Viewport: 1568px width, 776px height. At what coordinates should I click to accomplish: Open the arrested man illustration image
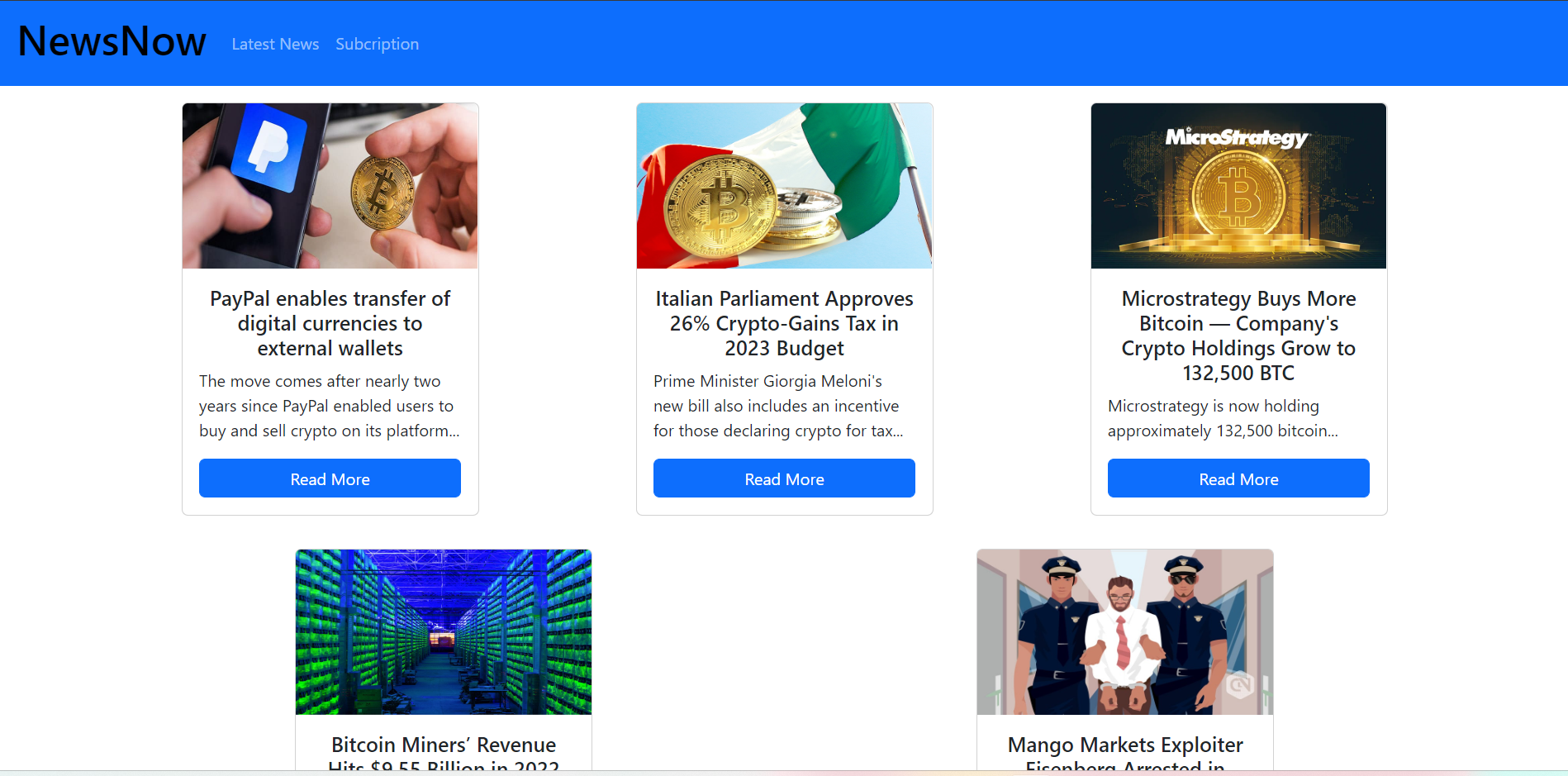click(1125, 632)
